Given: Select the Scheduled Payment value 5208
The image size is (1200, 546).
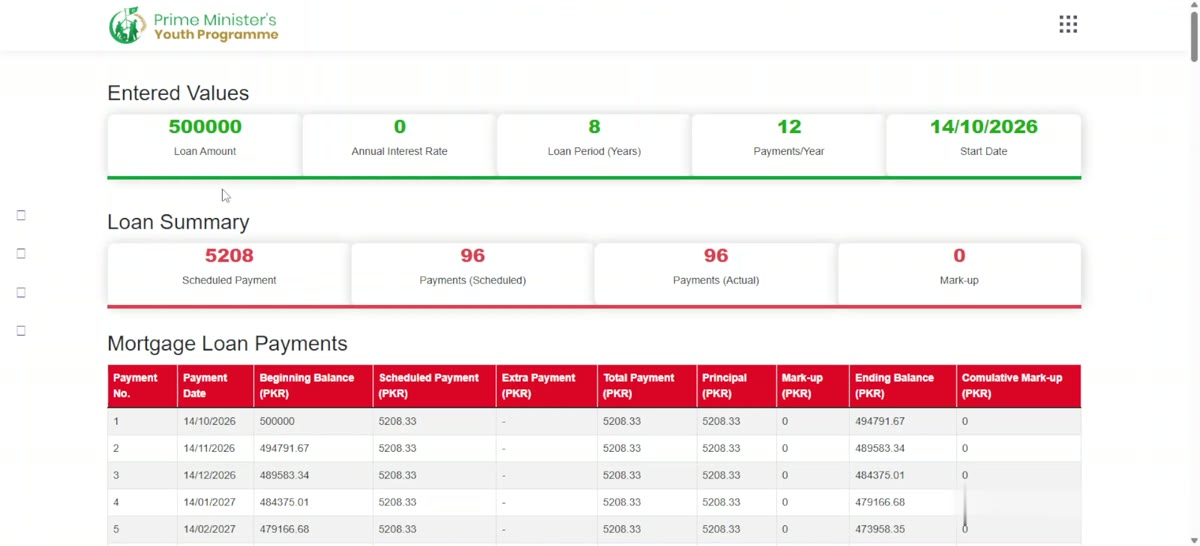Looking at the screenshot, I should point(229,256).
